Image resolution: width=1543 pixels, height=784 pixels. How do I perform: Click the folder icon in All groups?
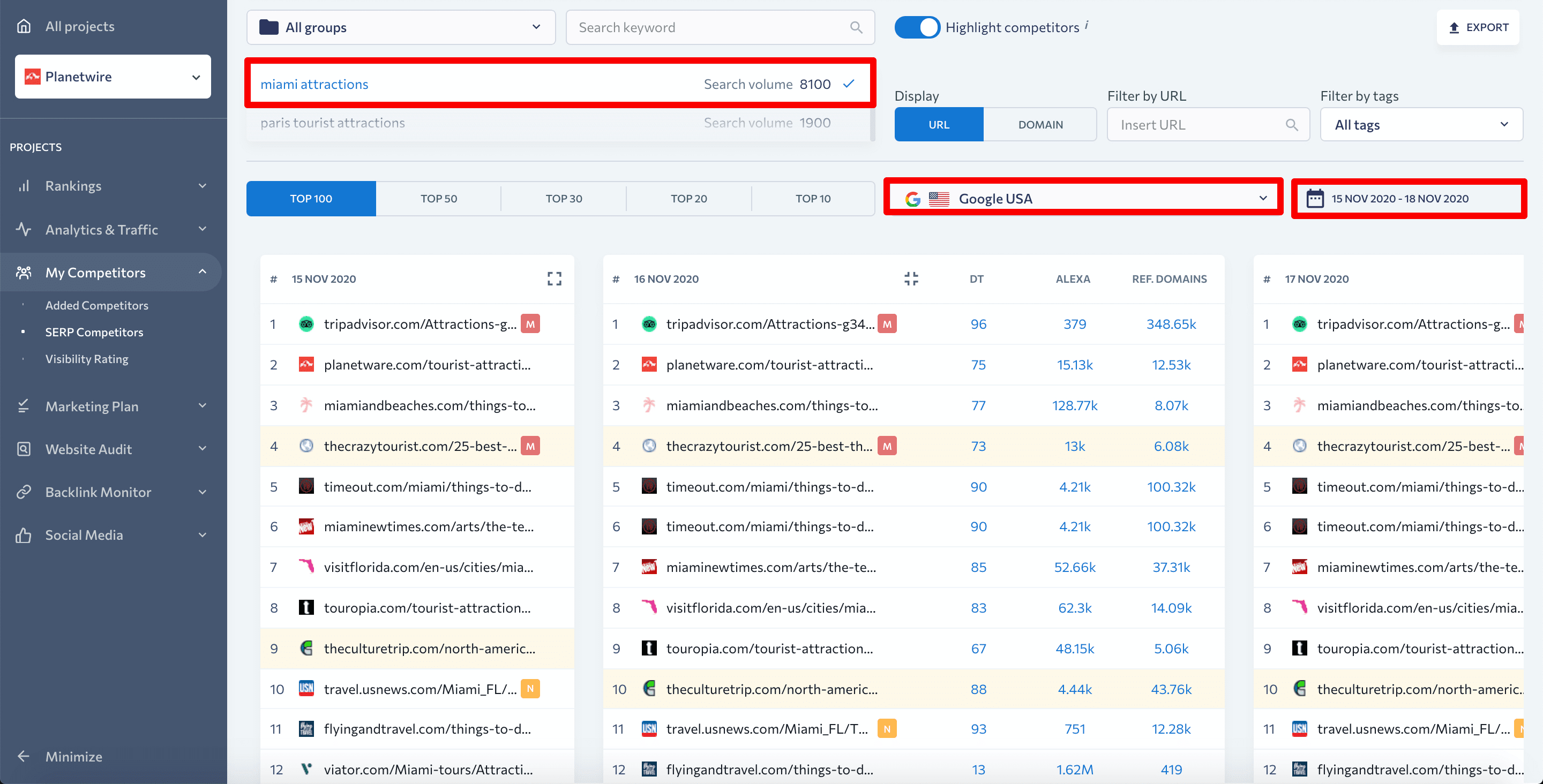pyautogui.click(x=269, y=27)
